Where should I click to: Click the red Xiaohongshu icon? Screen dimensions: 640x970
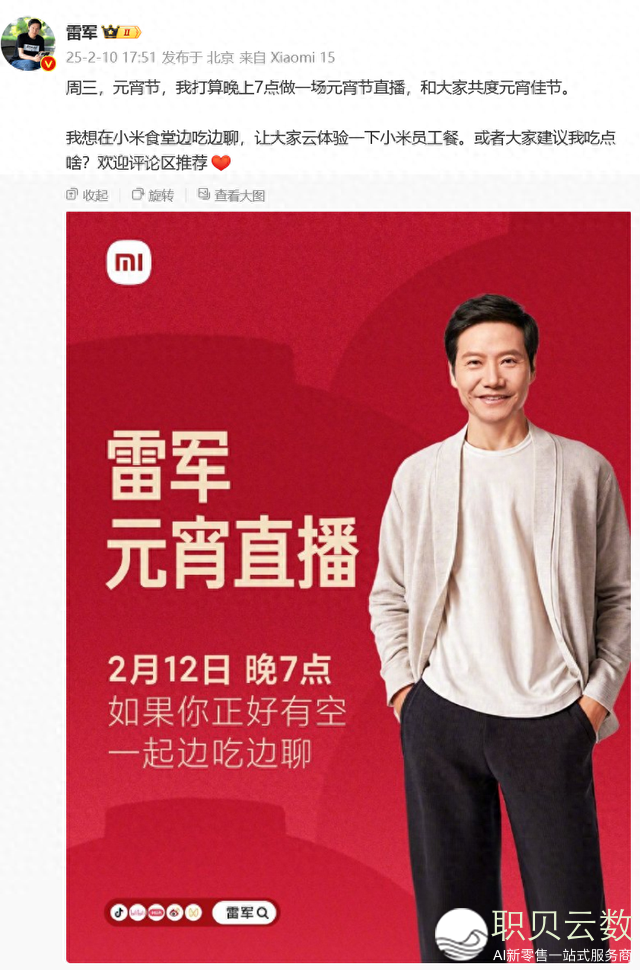[x=156, y=912]
